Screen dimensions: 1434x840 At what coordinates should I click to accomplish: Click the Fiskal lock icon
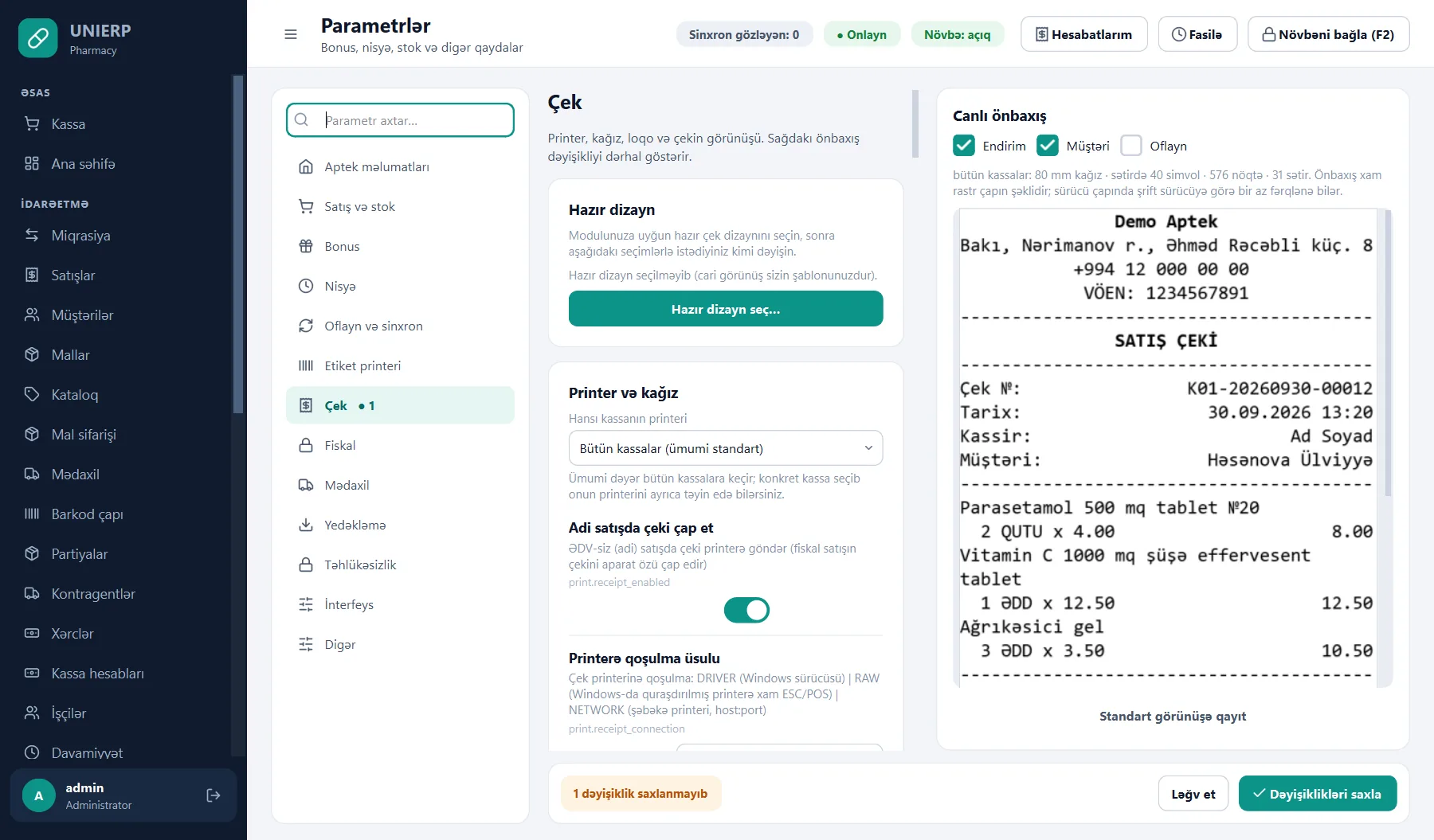[x=306, y=446]
